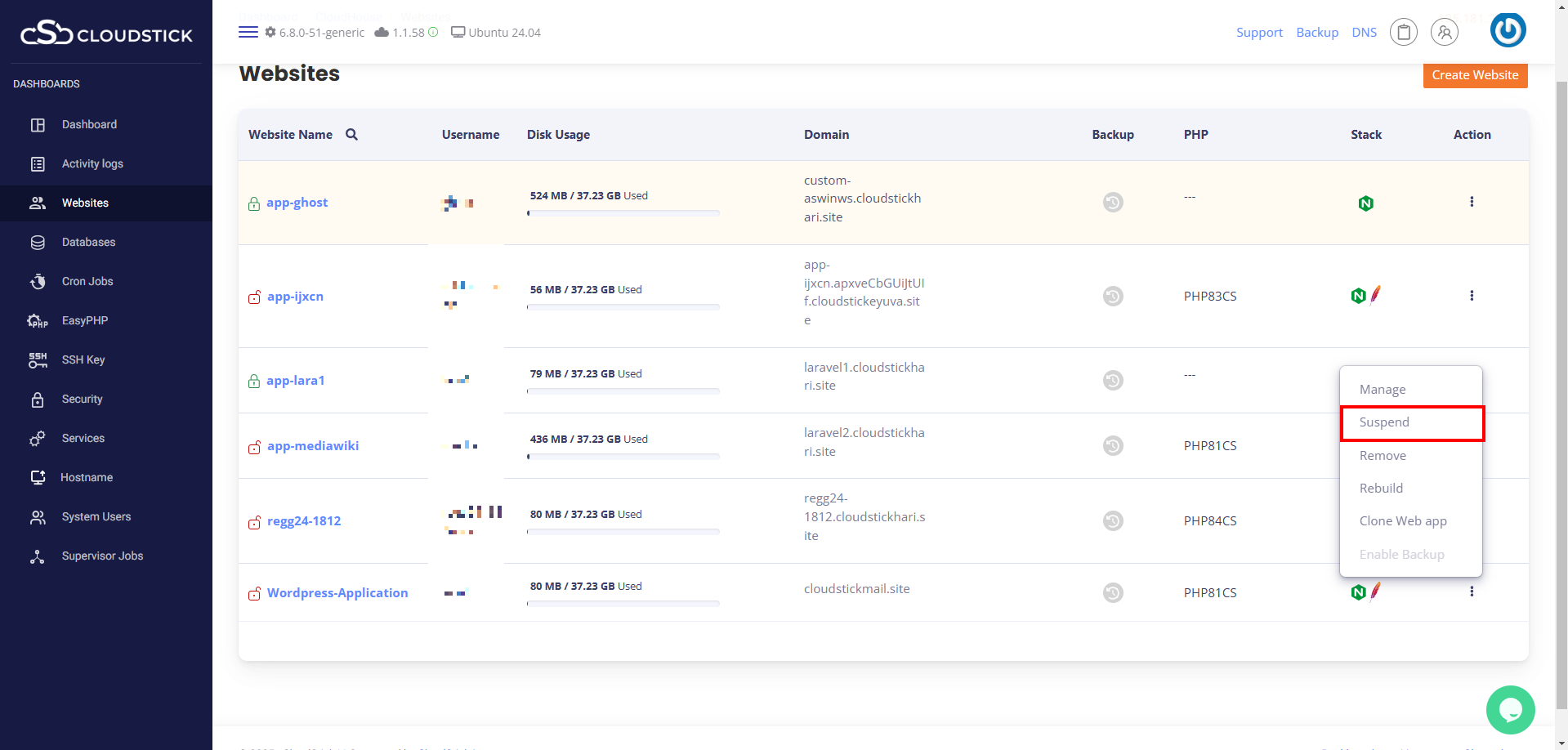Choose Clone Web app menu option
1568x750 pixels.
pos(1402,521)
